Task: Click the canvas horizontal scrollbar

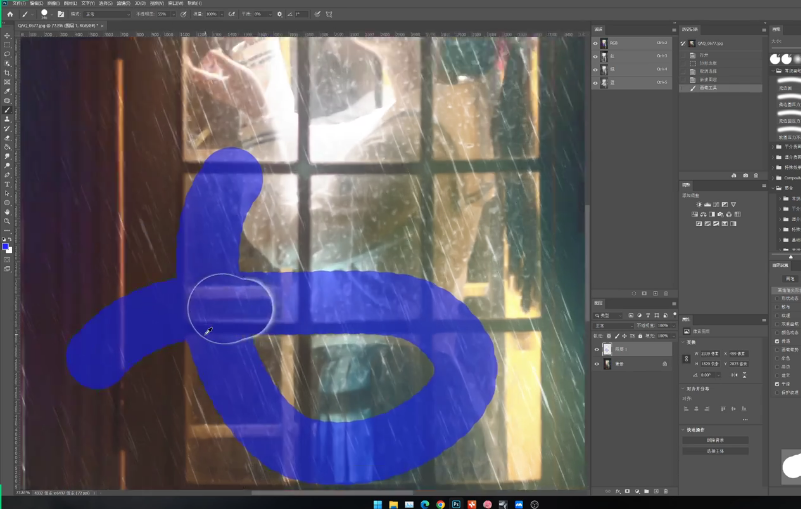Action: point(332,493)
